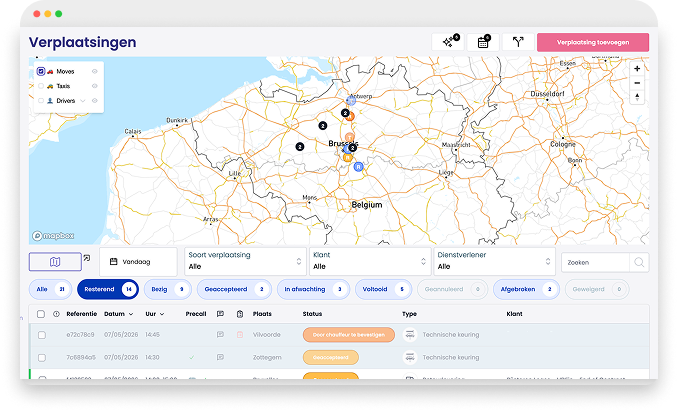Zoom in on the map with plus button
This screenshot has width=678, height=412.
point(637,69)
